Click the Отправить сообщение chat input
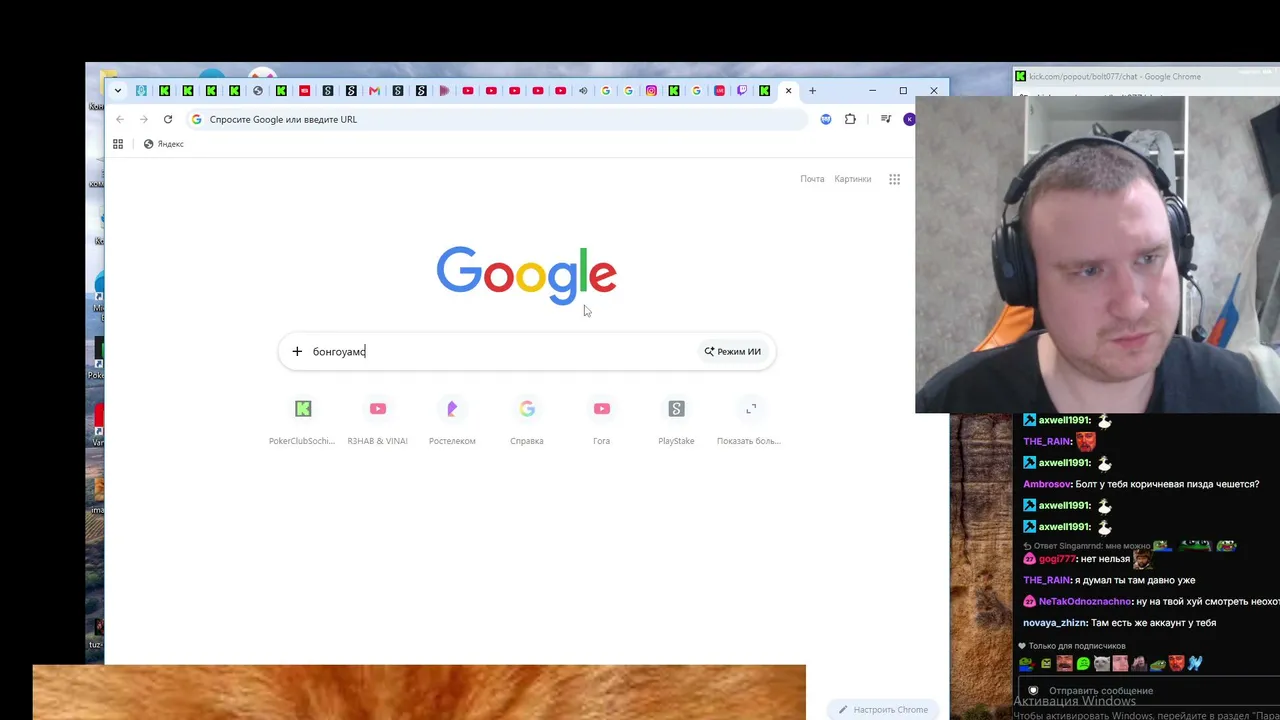 click(x=1150, y=691)
